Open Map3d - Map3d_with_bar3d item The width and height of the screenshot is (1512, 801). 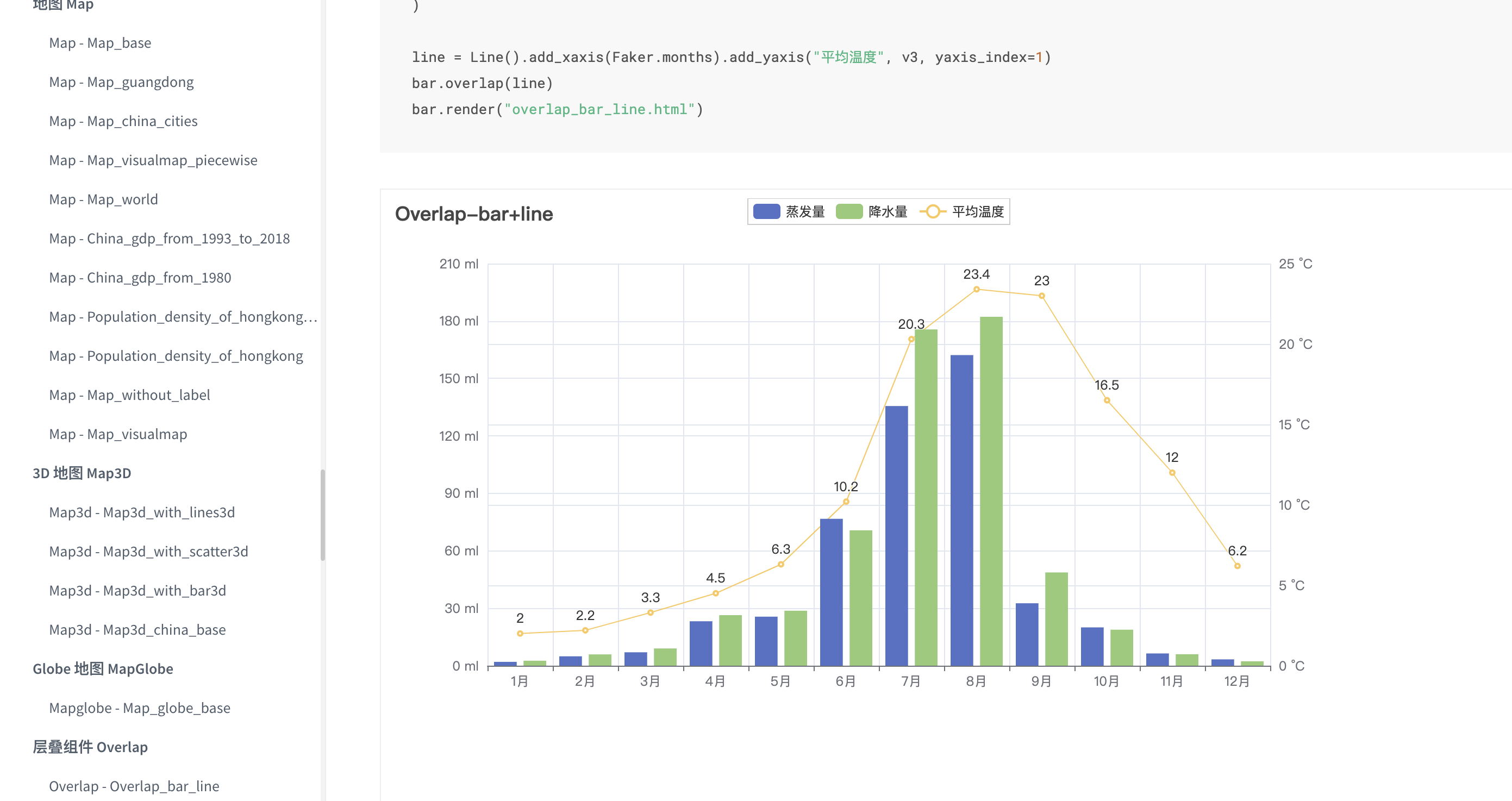pyautogui.click(x=138, y=590)
